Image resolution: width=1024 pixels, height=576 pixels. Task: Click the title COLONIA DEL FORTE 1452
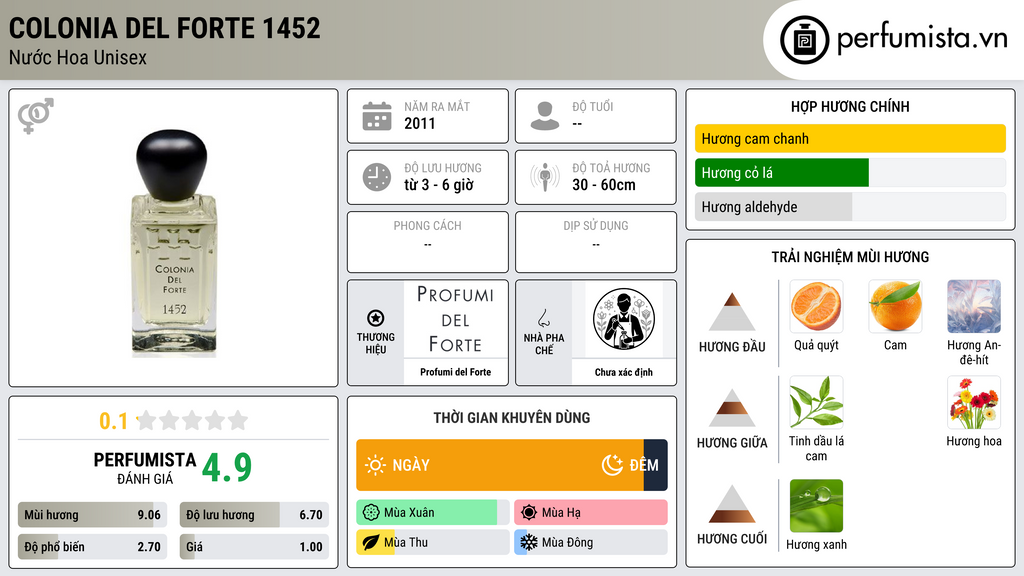point(165,28)
